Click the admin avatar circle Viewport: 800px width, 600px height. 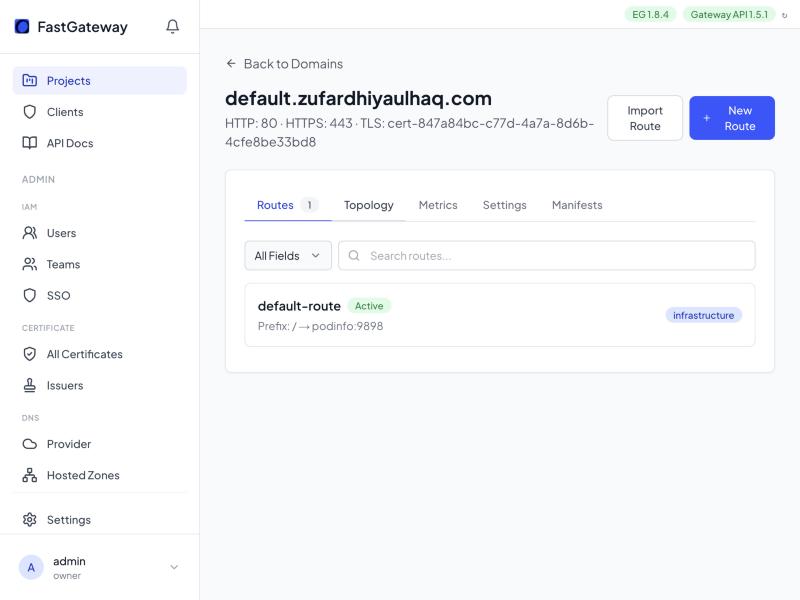31,567
